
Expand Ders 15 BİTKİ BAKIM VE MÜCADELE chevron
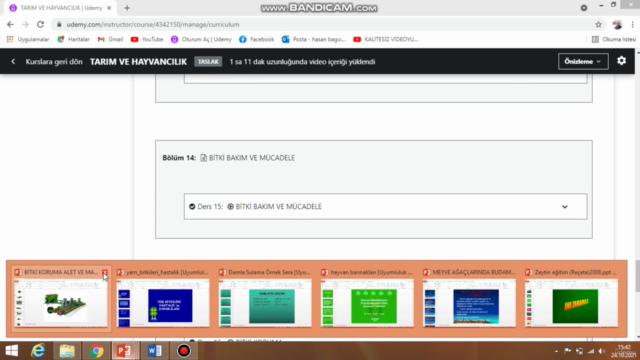coord(564,207)
